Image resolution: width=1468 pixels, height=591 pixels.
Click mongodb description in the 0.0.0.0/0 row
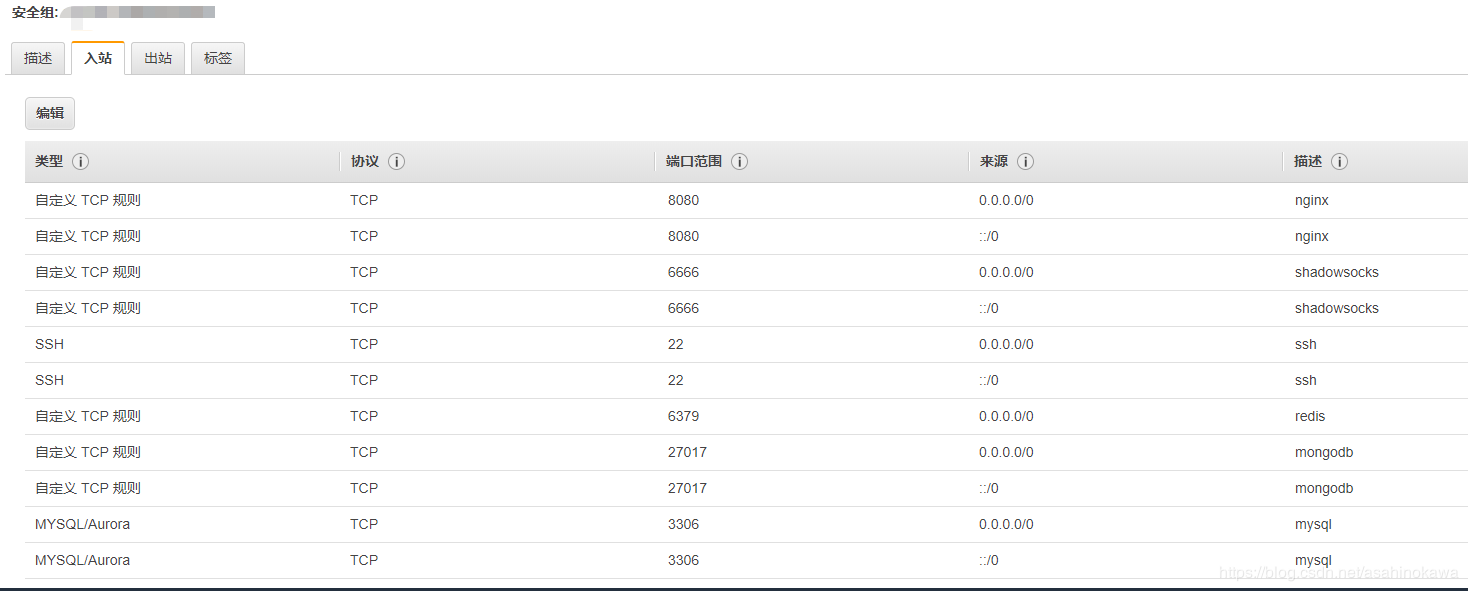(x=1324, y=452)
